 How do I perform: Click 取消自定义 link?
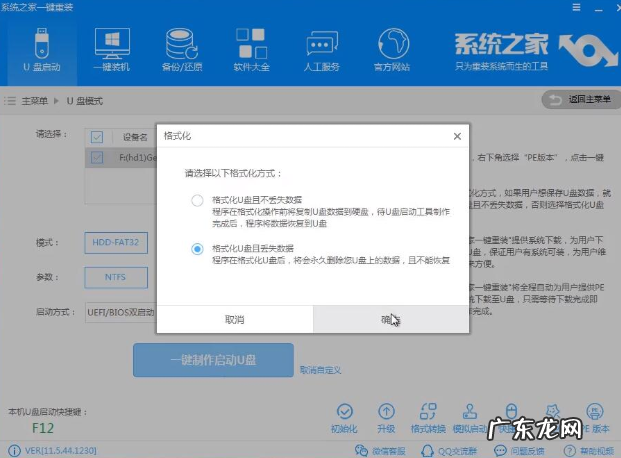tap(320, 370)
